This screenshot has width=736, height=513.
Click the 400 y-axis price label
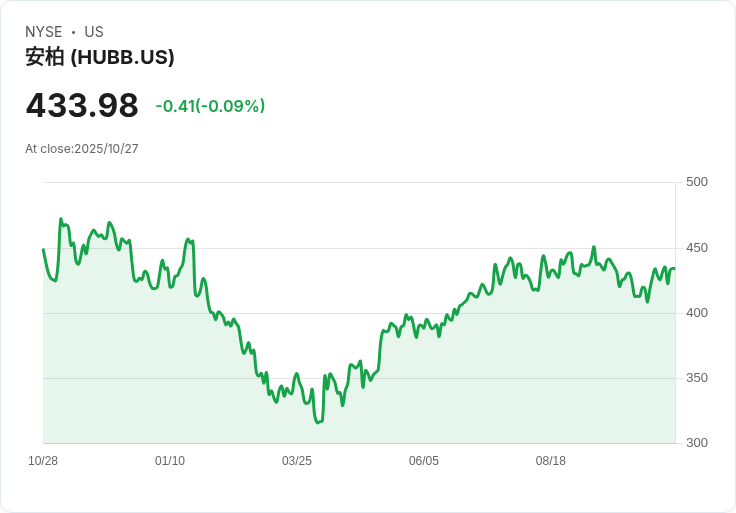click(697, 313)
